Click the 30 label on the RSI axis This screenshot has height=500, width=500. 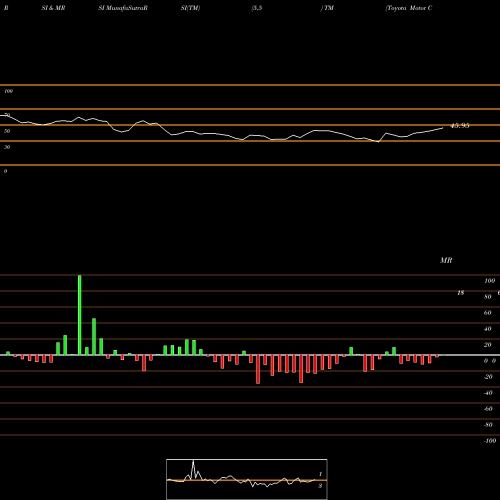(7, 147)
